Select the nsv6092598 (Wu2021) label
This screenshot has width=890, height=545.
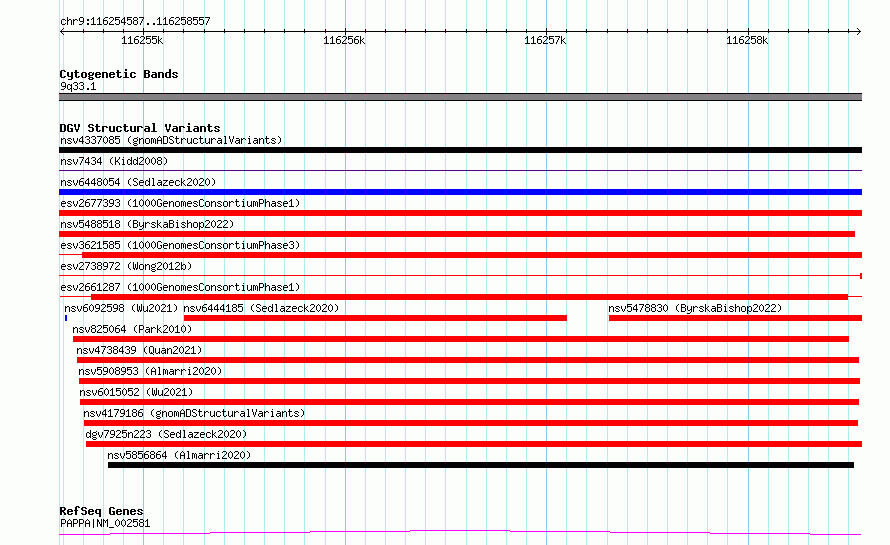[x=121, y=308]
